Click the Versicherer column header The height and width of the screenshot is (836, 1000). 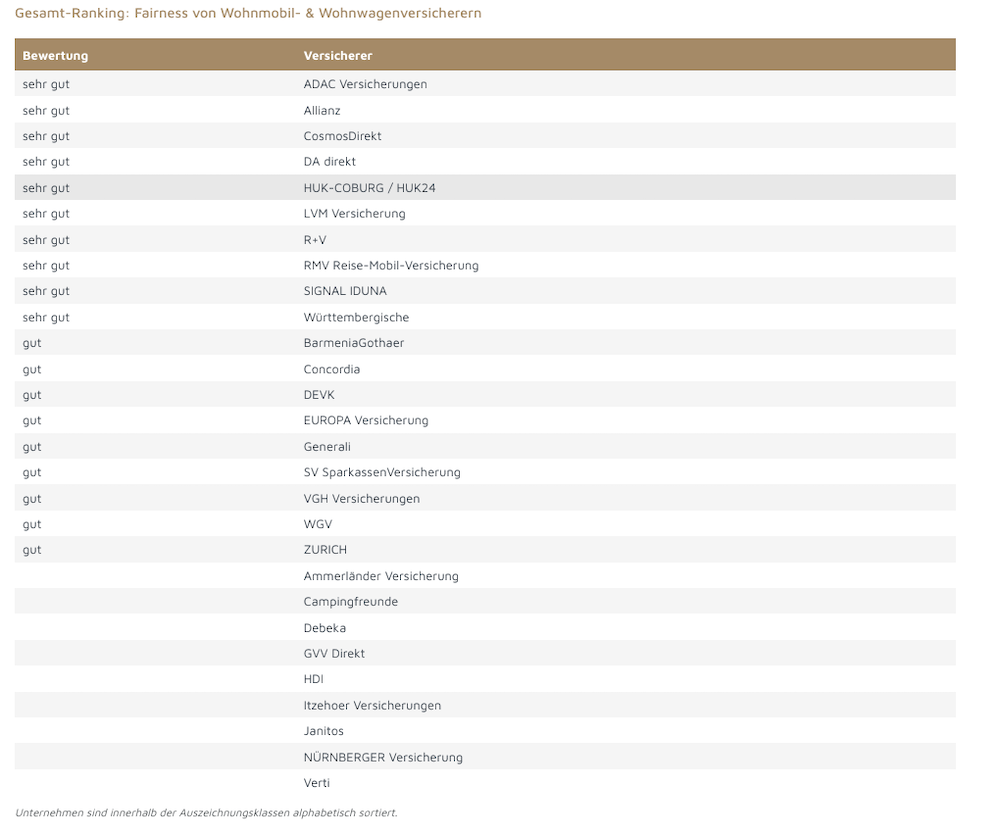(337, 55)
